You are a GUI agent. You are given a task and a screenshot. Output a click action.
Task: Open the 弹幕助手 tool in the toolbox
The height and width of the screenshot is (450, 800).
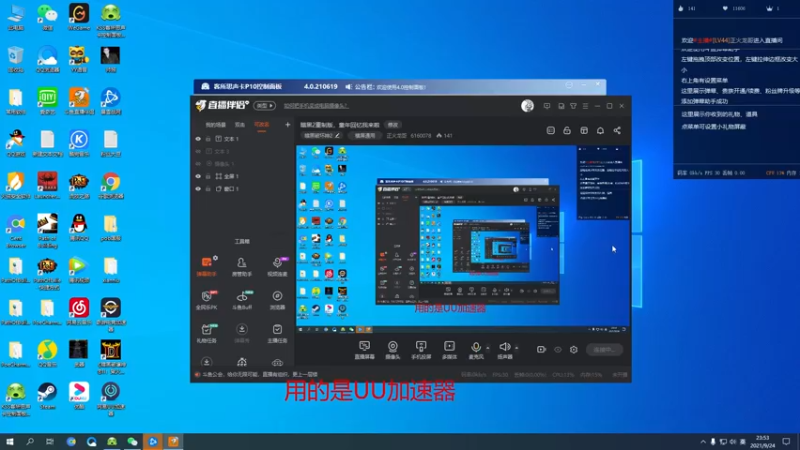[x=207, y=266]
